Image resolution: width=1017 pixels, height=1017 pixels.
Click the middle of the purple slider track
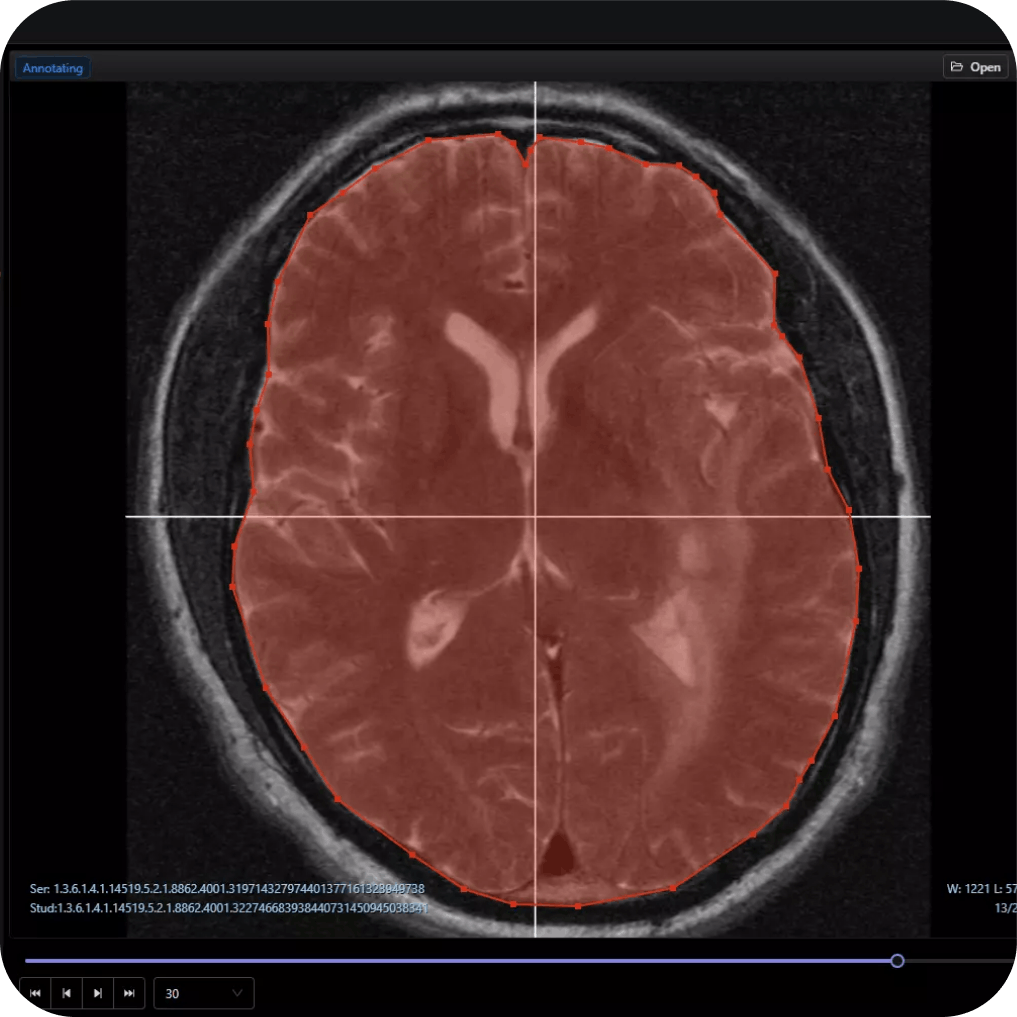(460, 961)
